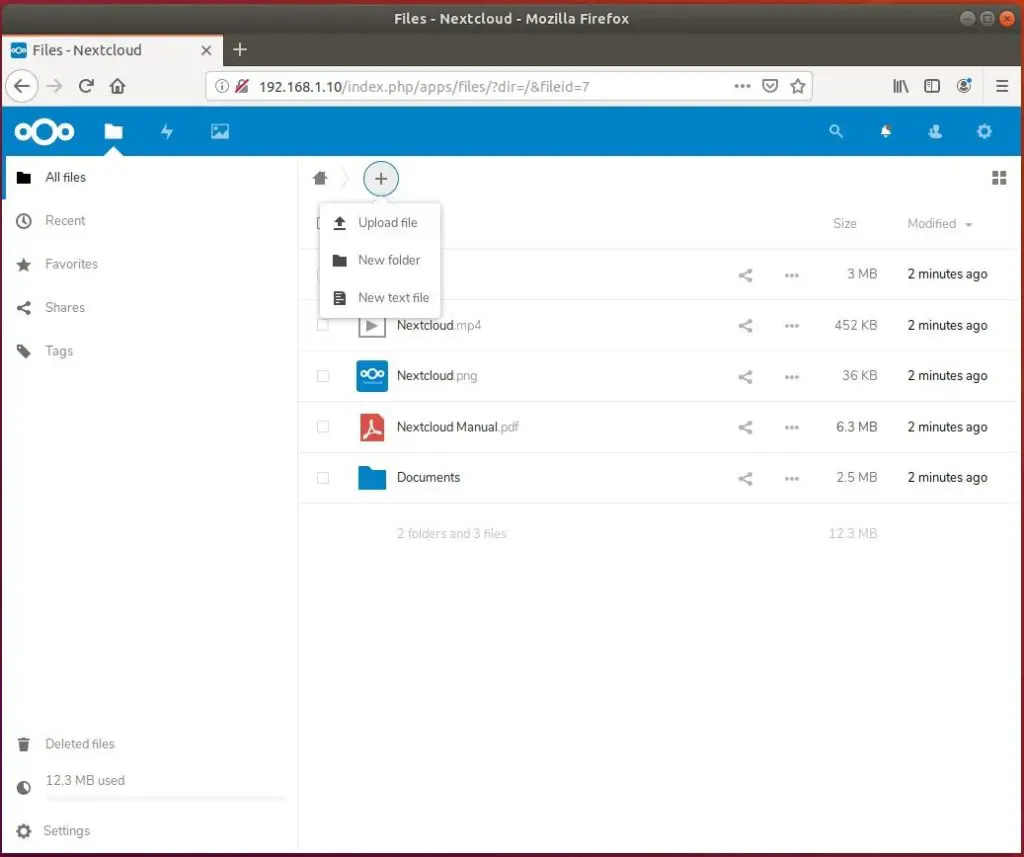
Task: Click the Firefox home button
Action: coord(118,86)
